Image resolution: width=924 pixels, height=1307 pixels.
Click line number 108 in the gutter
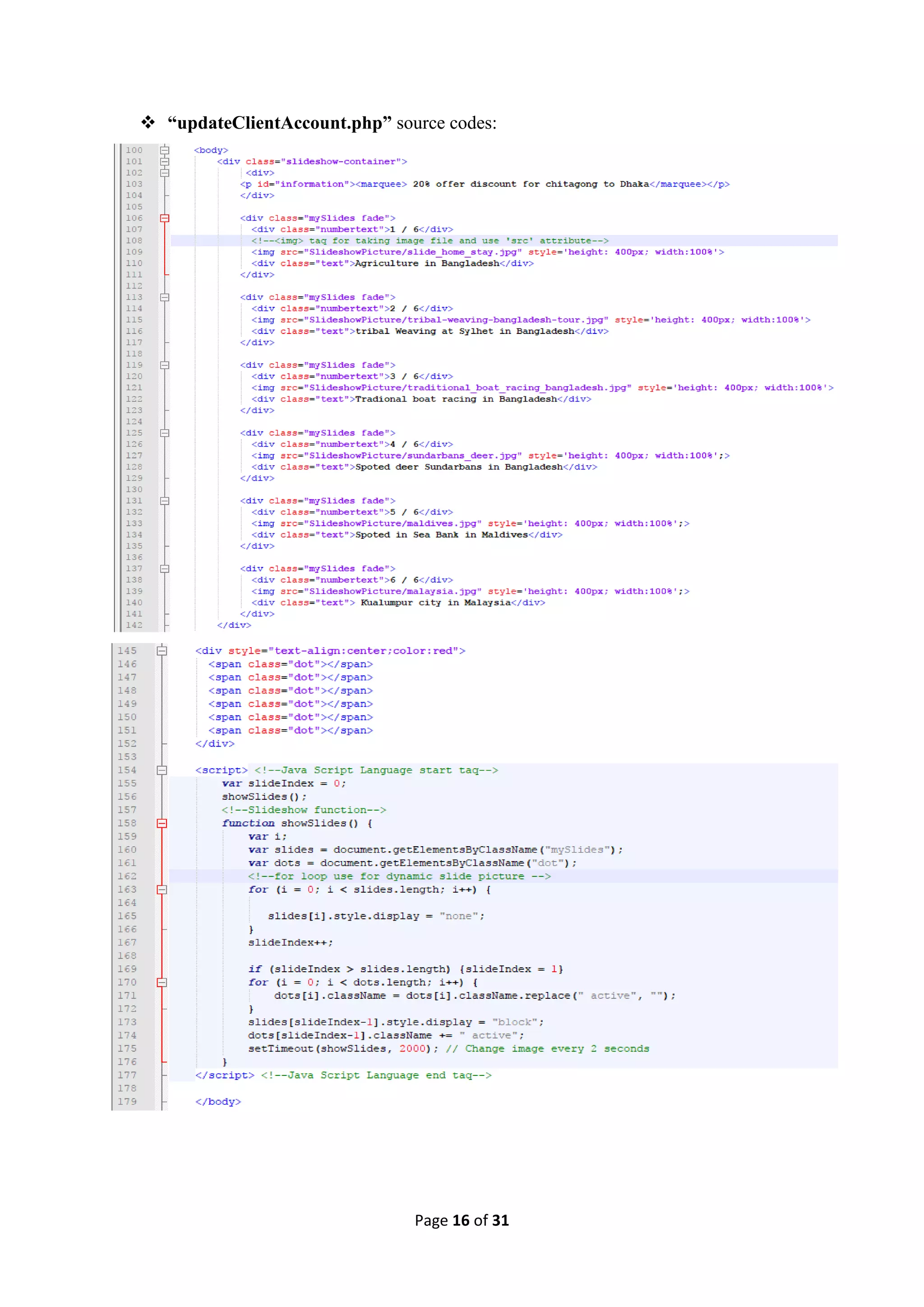click(134, 241)
